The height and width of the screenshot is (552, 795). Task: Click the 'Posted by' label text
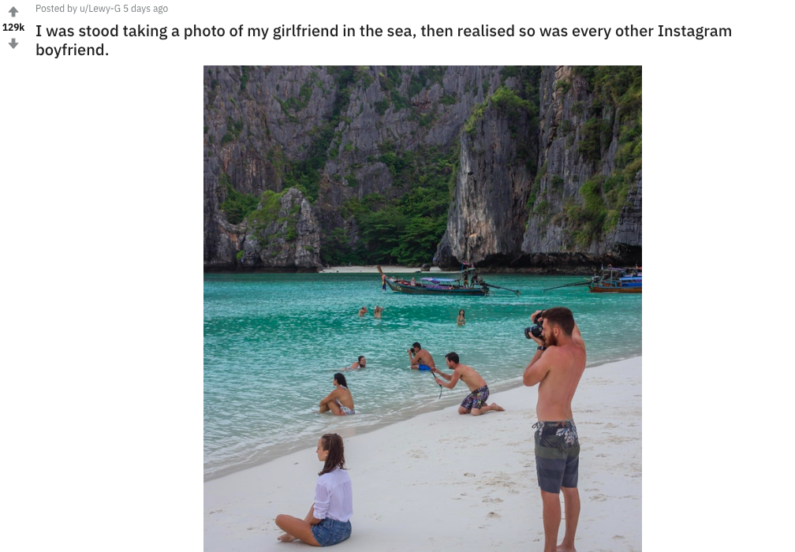pyautogui.click(x=56, y=9)
